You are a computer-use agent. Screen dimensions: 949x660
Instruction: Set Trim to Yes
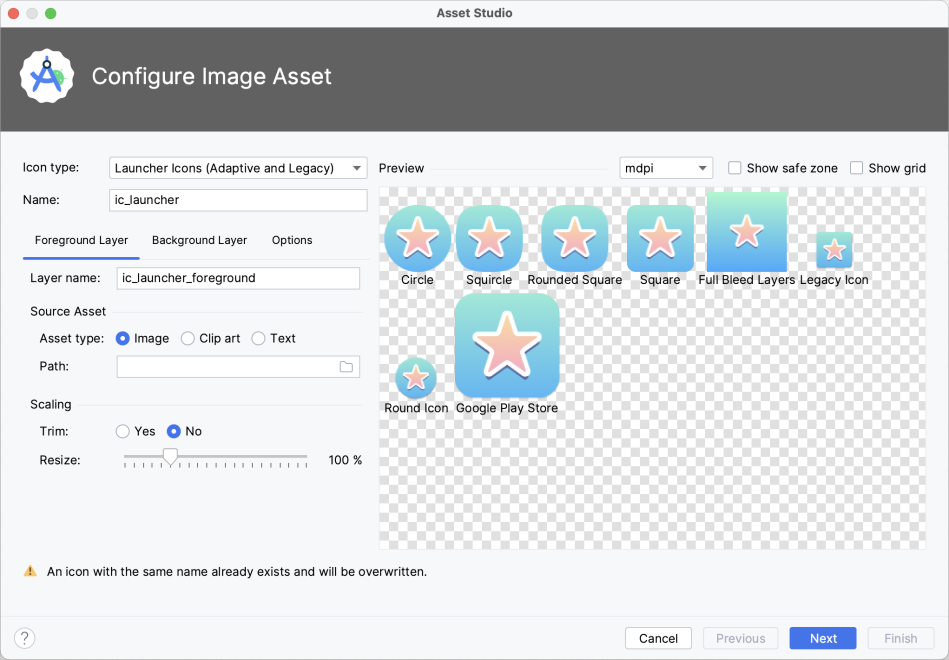tap(123, 432)
